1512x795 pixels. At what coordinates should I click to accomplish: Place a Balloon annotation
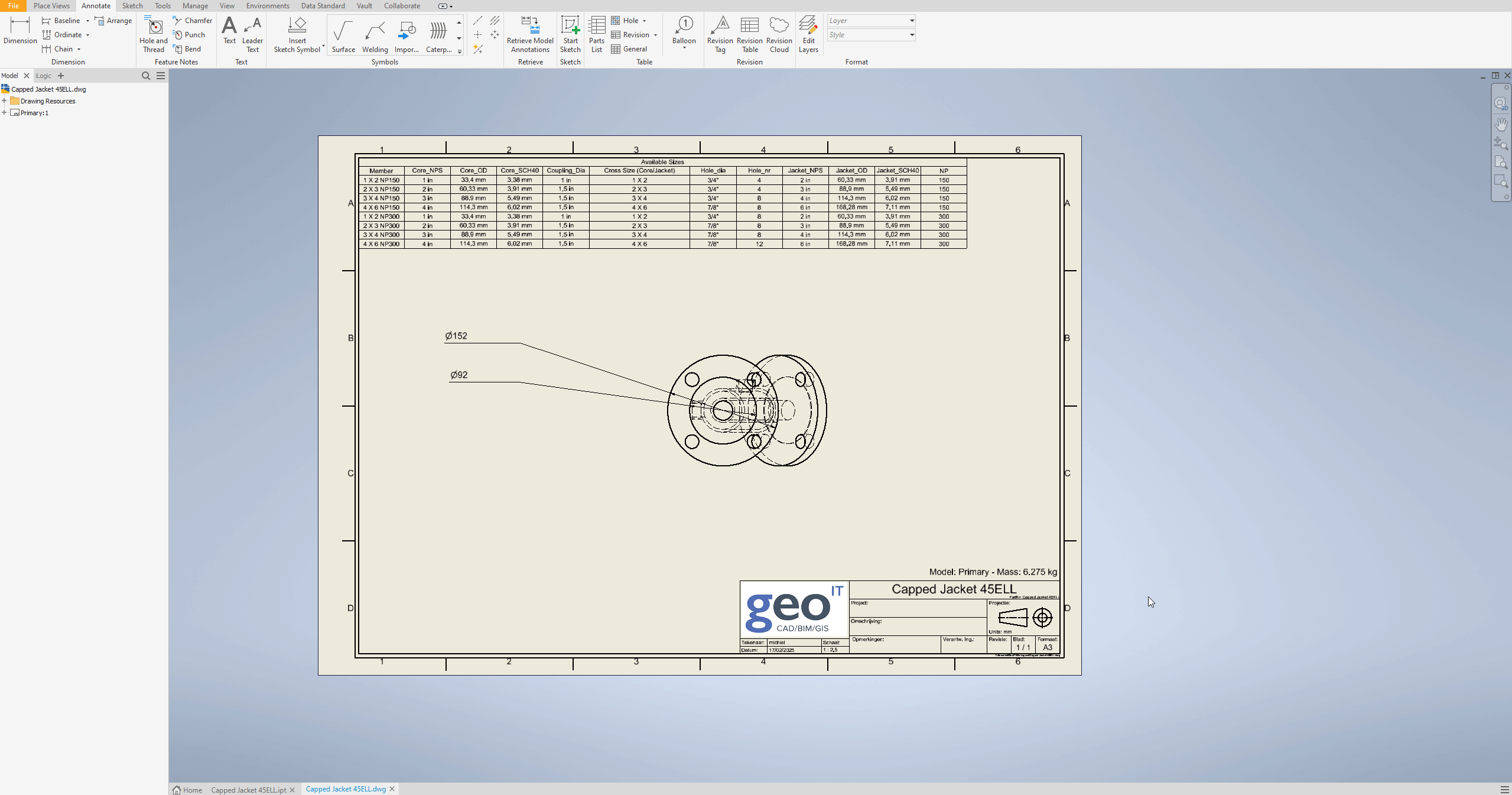(x=684, y=30)
